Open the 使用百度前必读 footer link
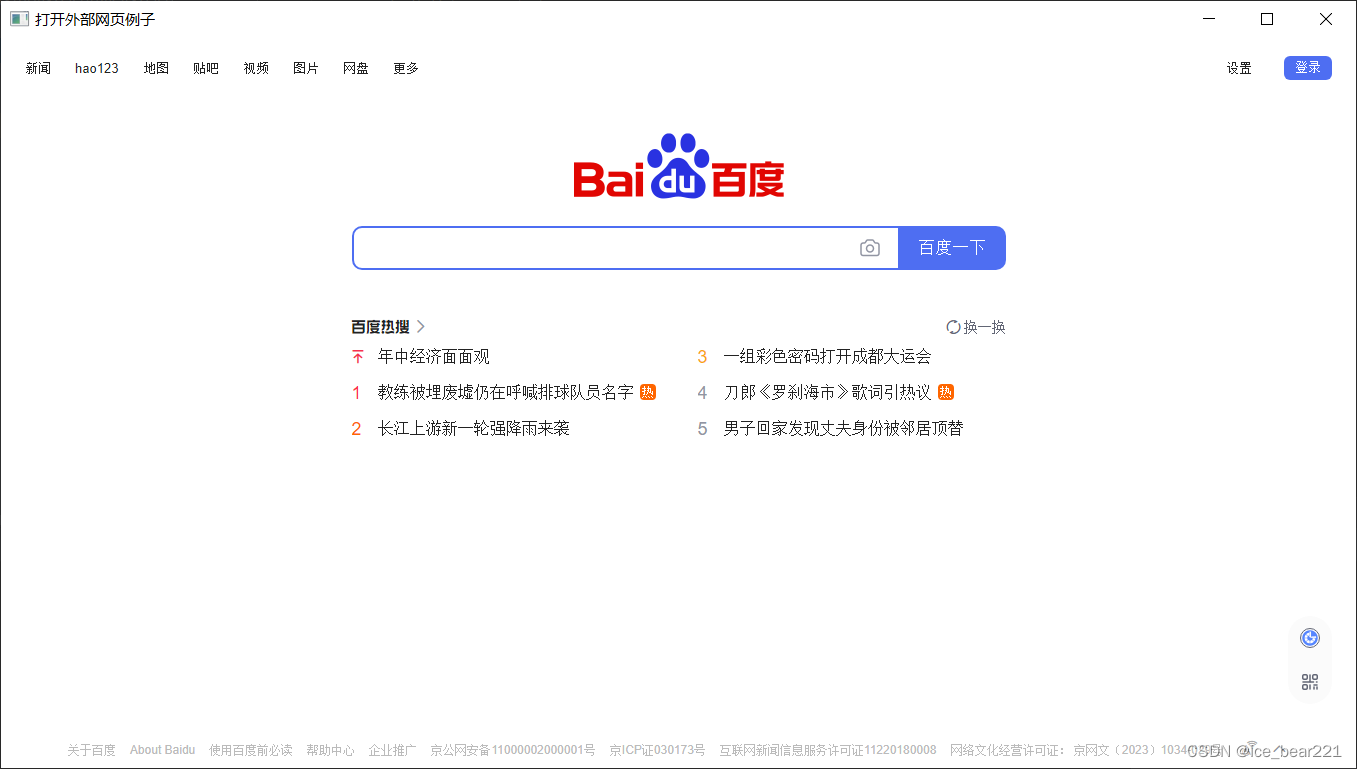The height and width of the screenshot is (769, 1357). pos(251,750)
